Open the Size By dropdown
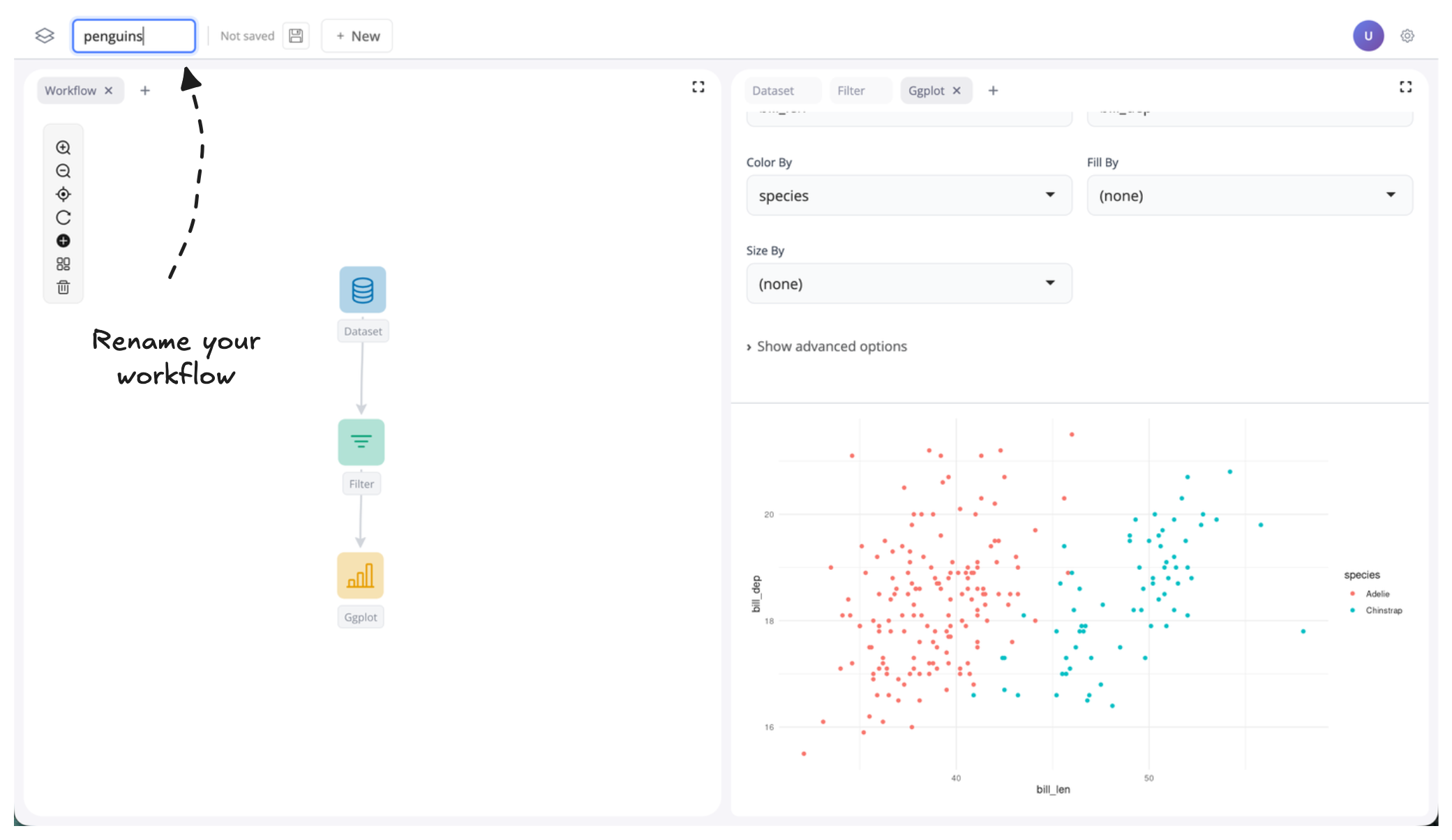The width and height of the screenshot is (1452, 840). [908, 284]
